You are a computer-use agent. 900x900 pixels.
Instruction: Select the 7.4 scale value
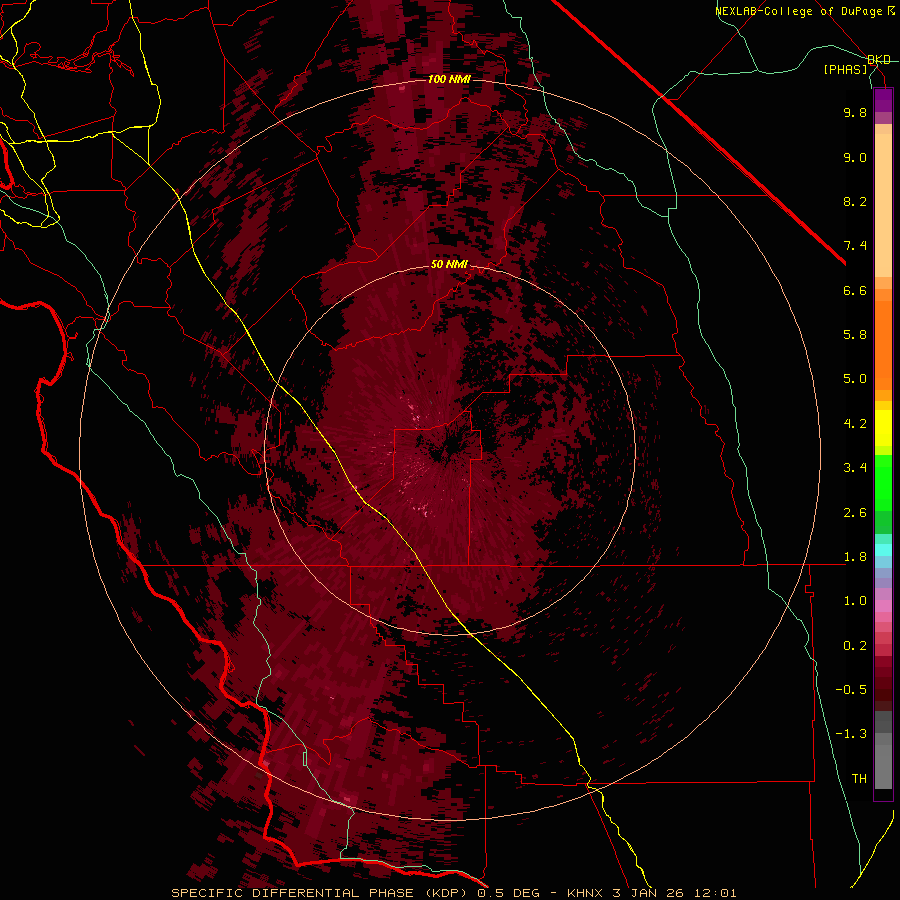click(855, 246)
